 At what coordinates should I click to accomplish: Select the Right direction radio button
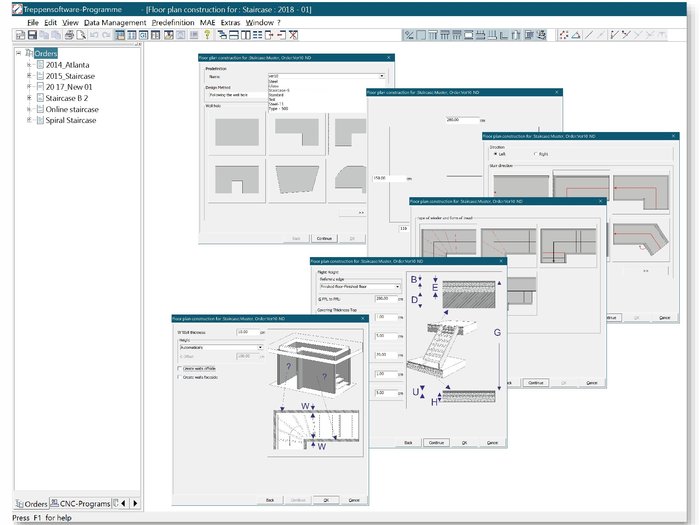(x=535, y=154)
